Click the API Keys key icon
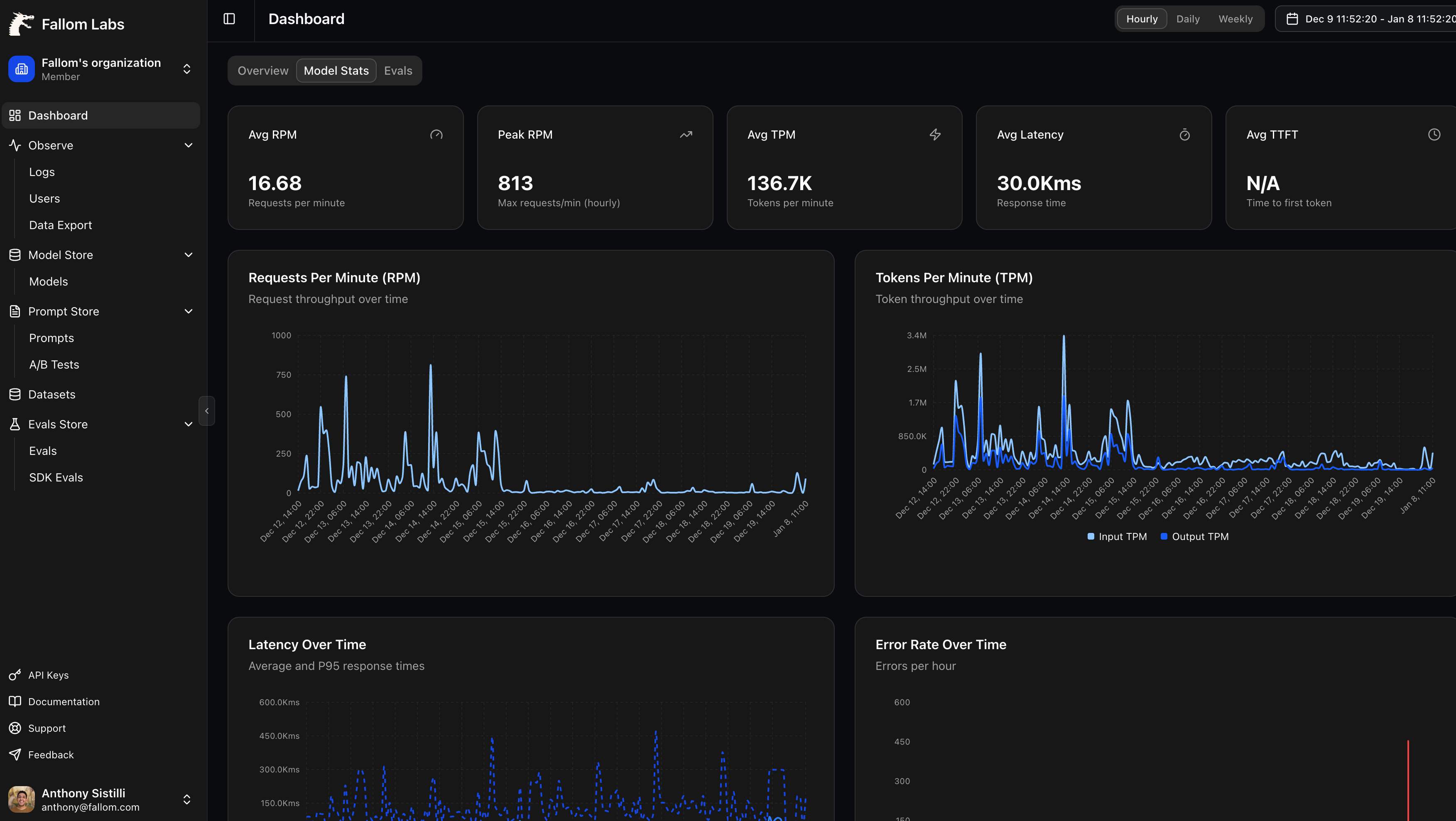The height and width of the screenshot is (821, 1456). 15,674
